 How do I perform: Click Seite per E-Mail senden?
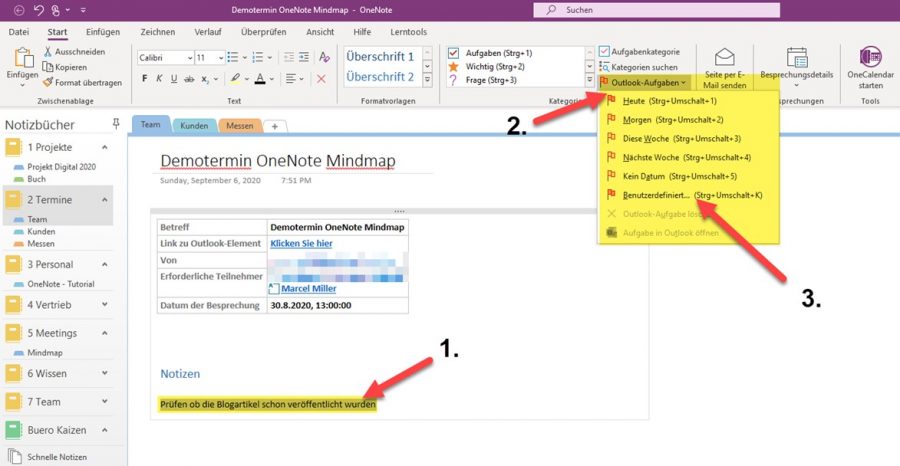pyautogui.click(x=725, y=70)
